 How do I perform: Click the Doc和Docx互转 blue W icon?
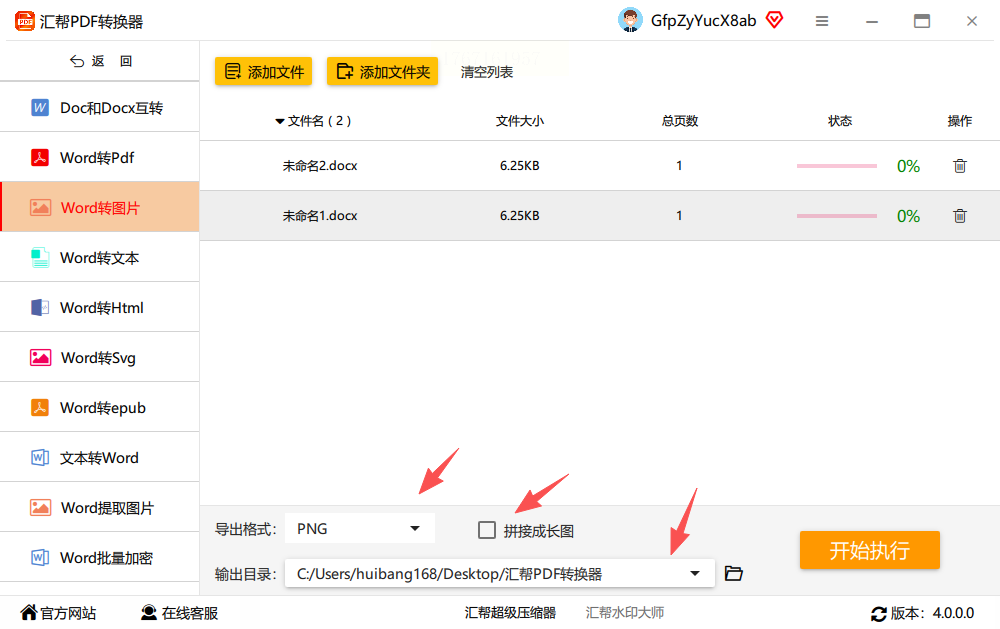pyautogui.click(x=40, y=107)
